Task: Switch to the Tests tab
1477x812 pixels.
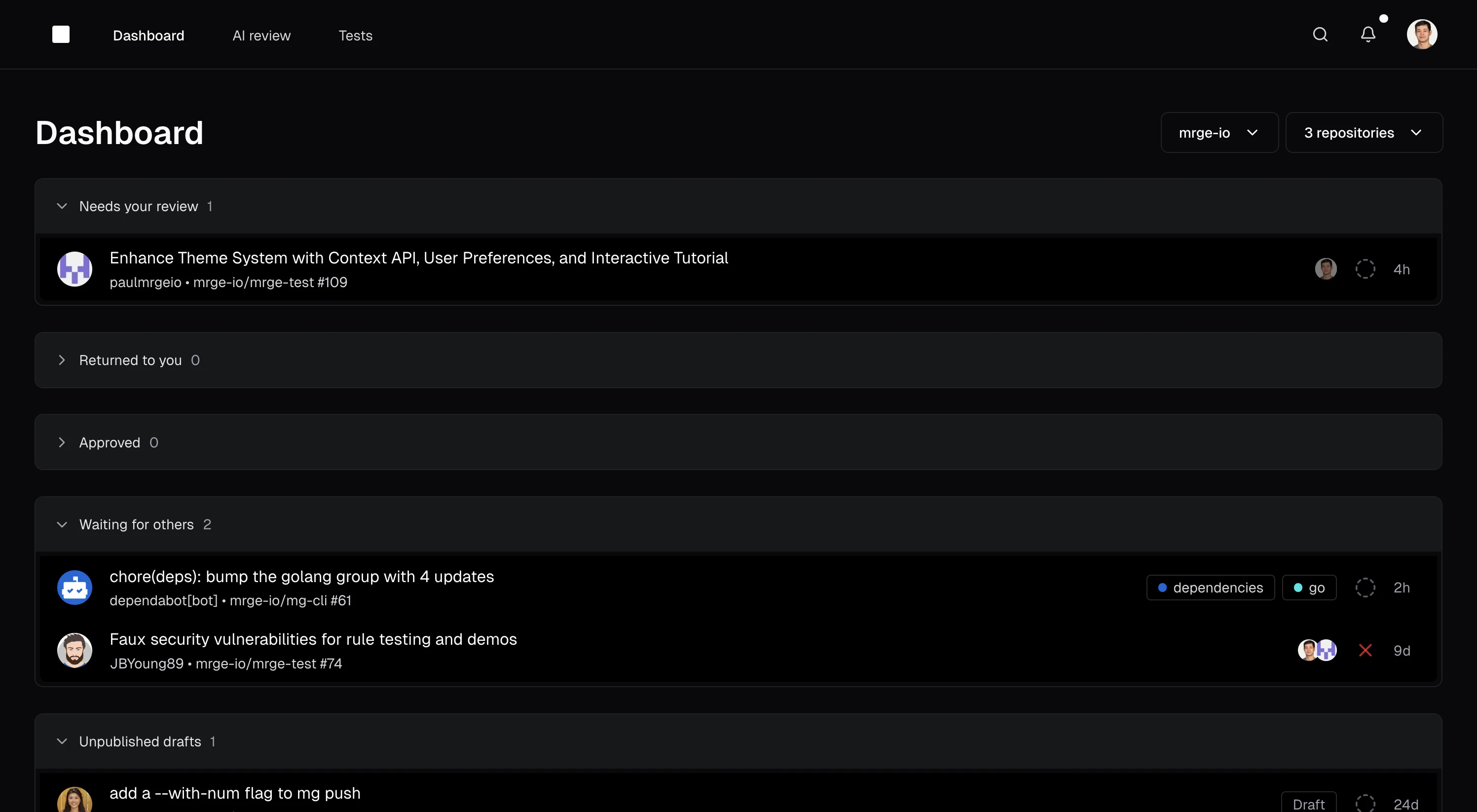Action: point(356,35)
